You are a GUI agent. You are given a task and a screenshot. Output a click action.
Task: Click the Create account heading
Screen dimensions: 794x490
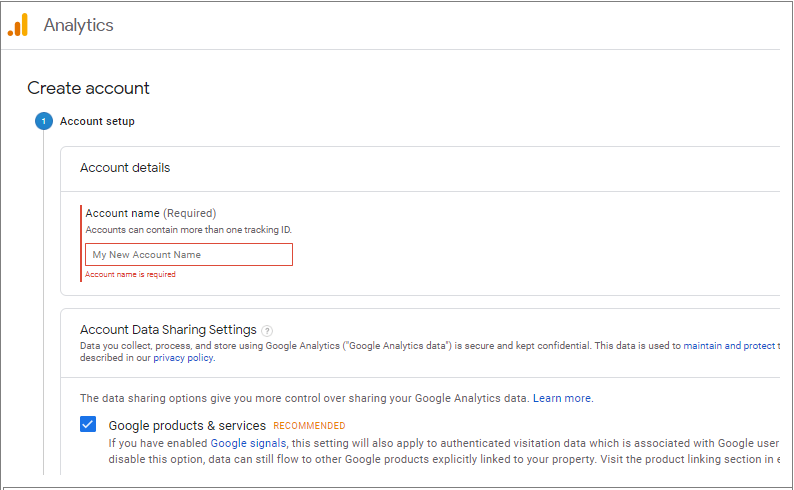click(x=88, y=88)
